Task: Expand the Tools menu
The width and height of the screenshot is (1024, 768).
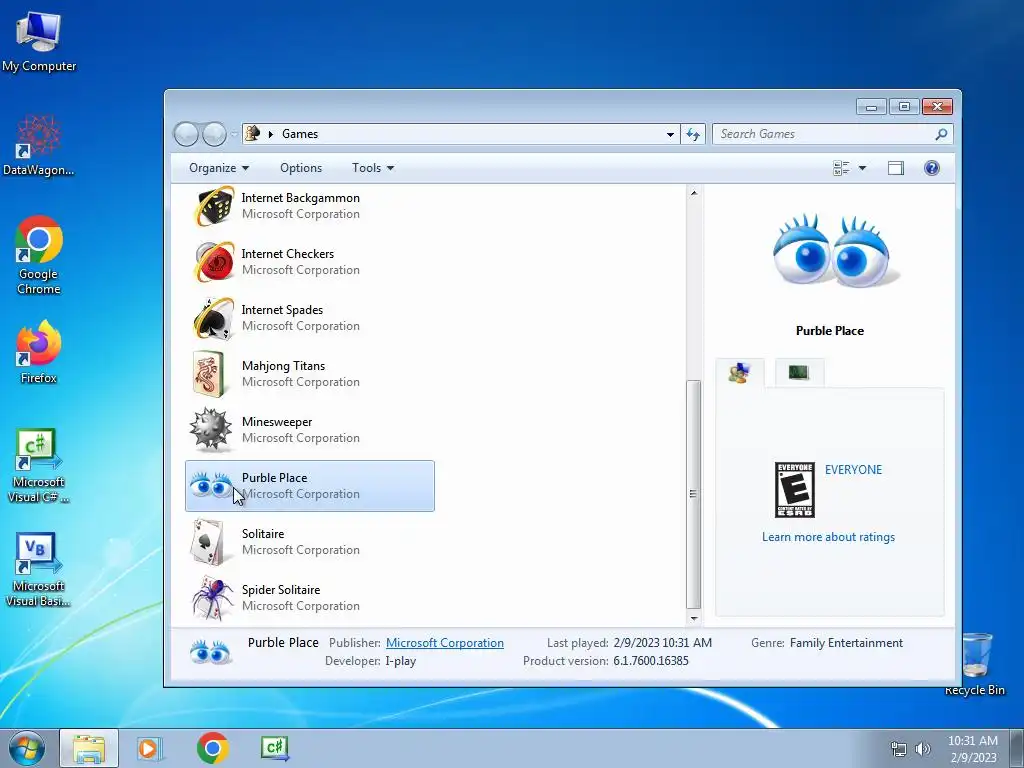Action: tap(373, 168)
